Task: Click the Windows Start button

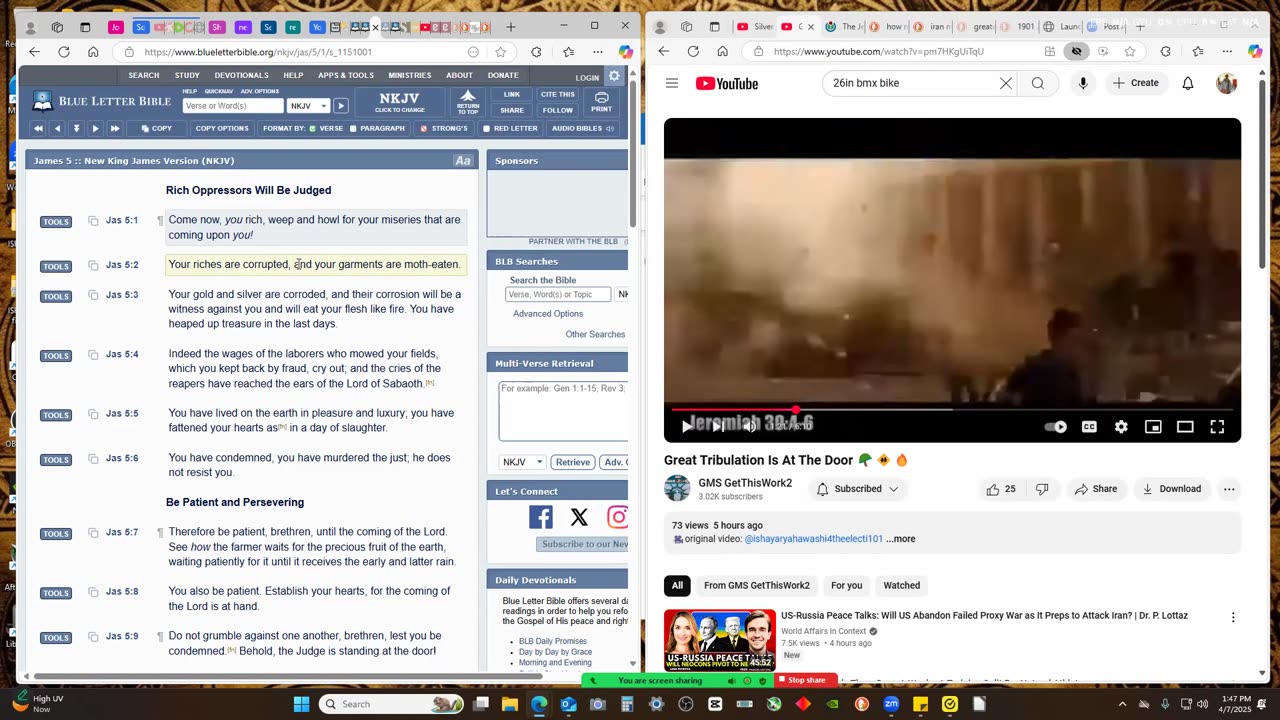Action: coord(301,704)
